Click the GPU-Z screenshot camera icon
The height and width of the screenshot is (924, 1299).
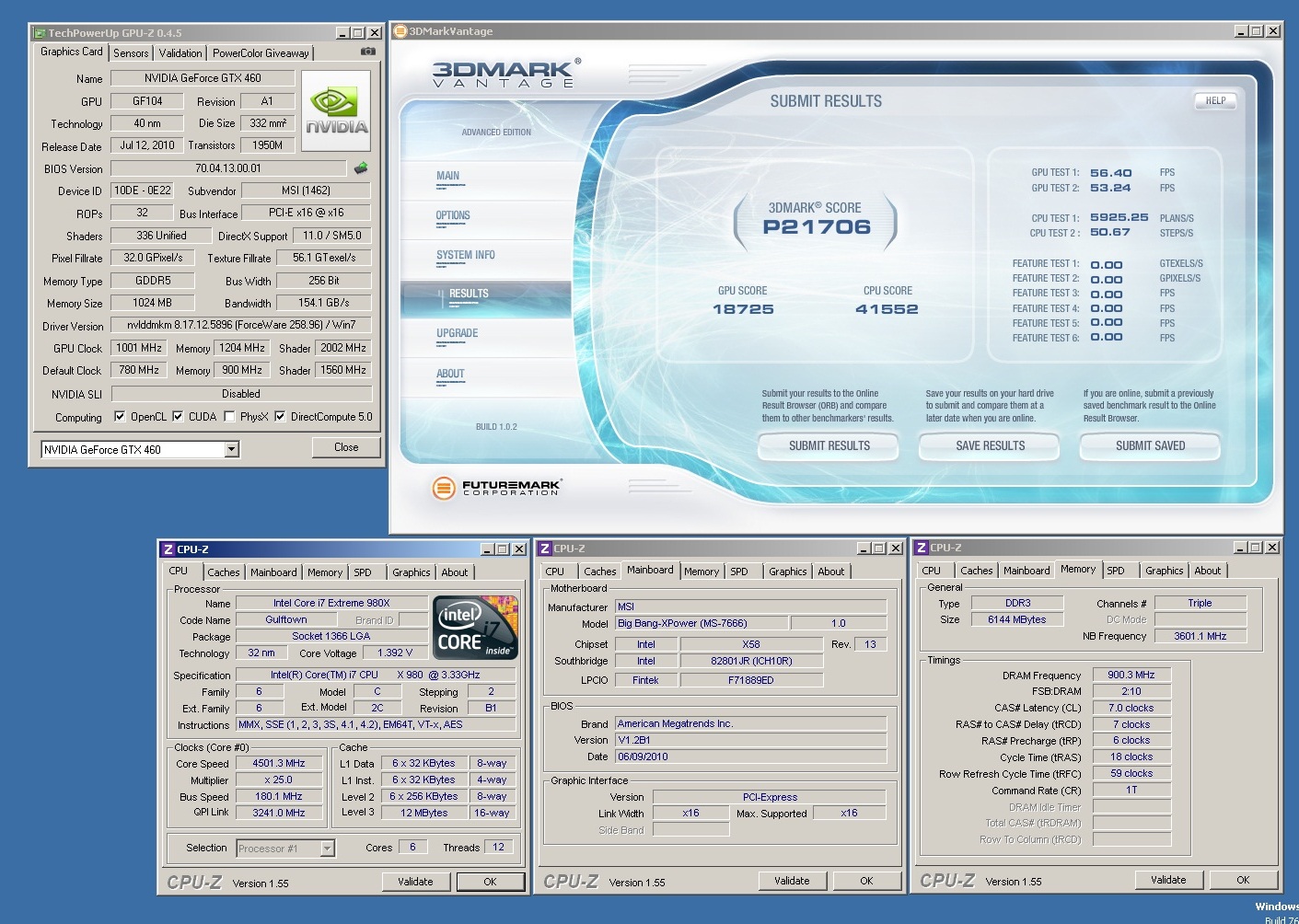(368, 52)
